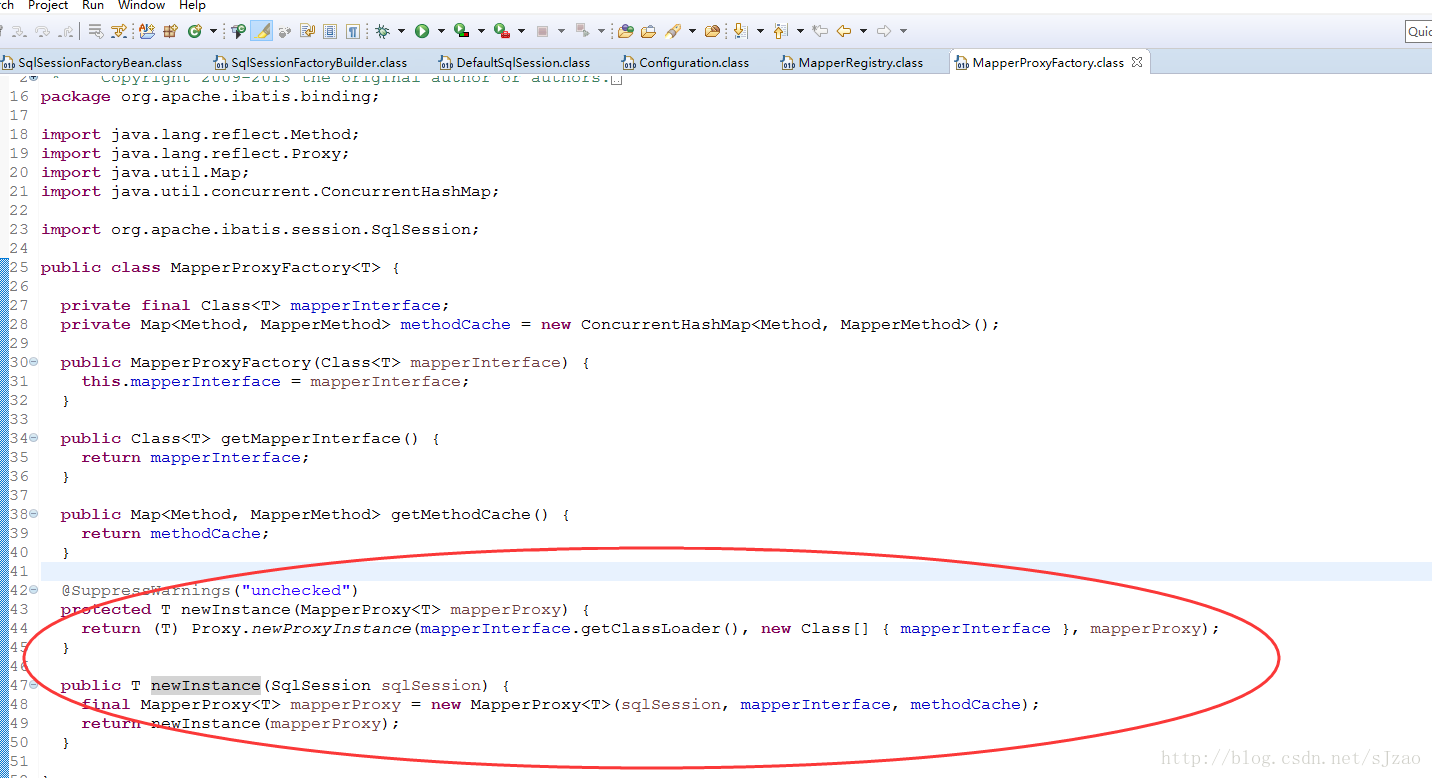
Task: Click the ConcurrentHashMap import line
Action: (270, 192)
